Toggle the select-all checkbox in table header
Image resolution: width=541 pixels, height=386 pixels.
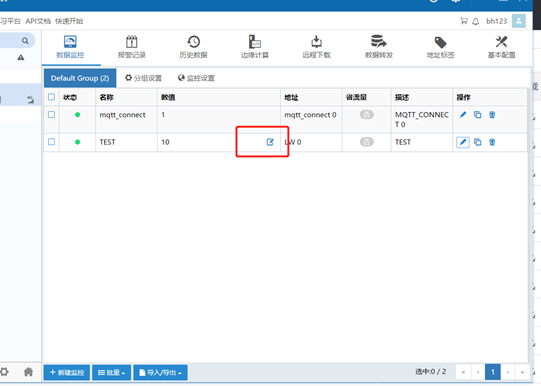(51, 97)
